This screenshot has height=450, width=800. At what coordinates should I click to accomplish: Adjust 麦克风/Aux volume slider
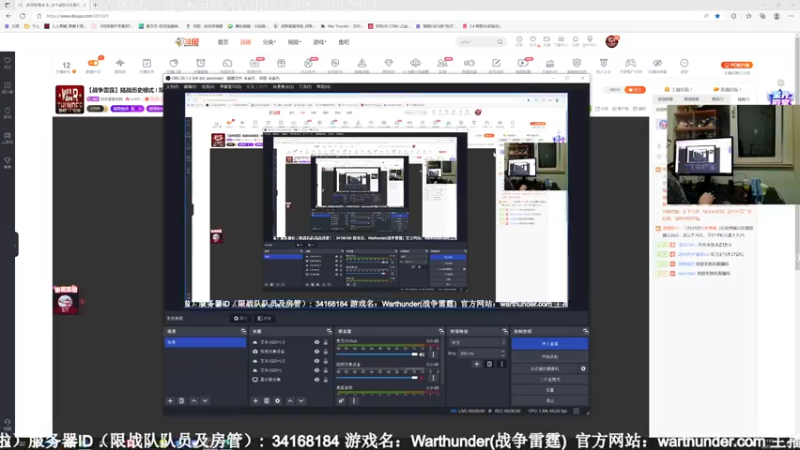tap(377, 354)
